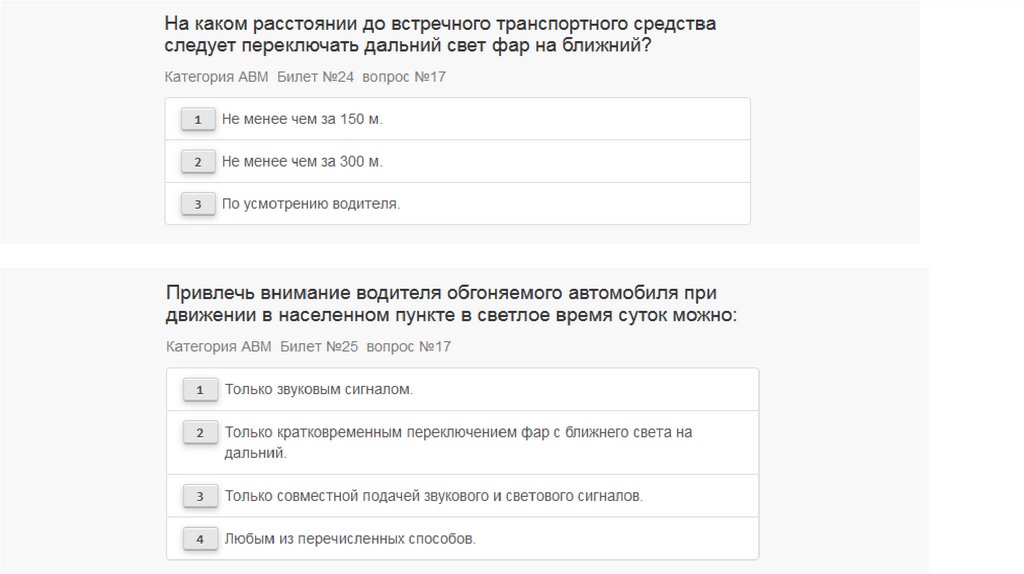The width and height of the screenshot is (1024, 574).
Task: Select answer text 'Не менее чем за 150 м.'
Action: [302, 120]
